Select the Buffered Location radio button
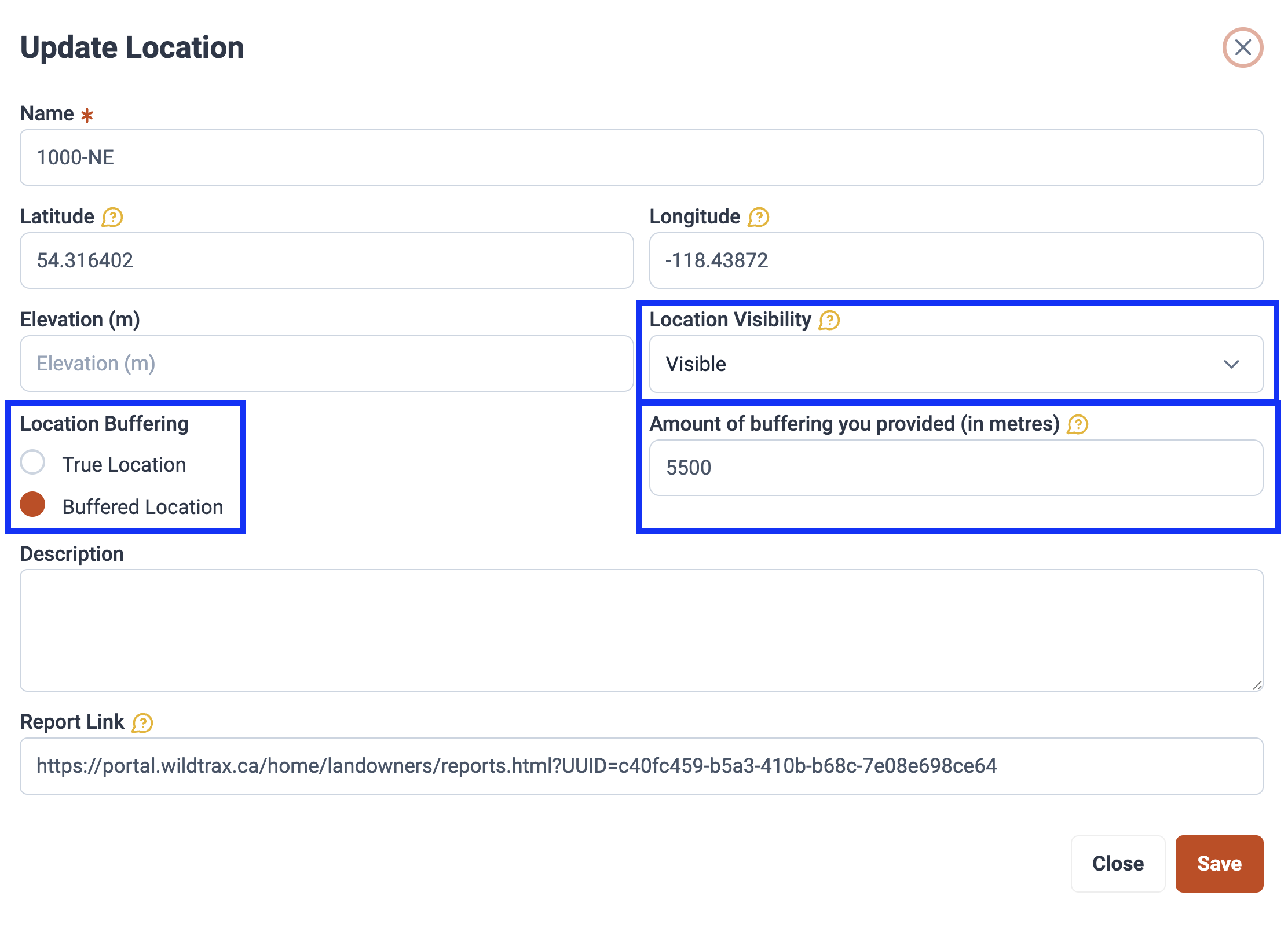The image size is (1288, 925). [33, 505]
